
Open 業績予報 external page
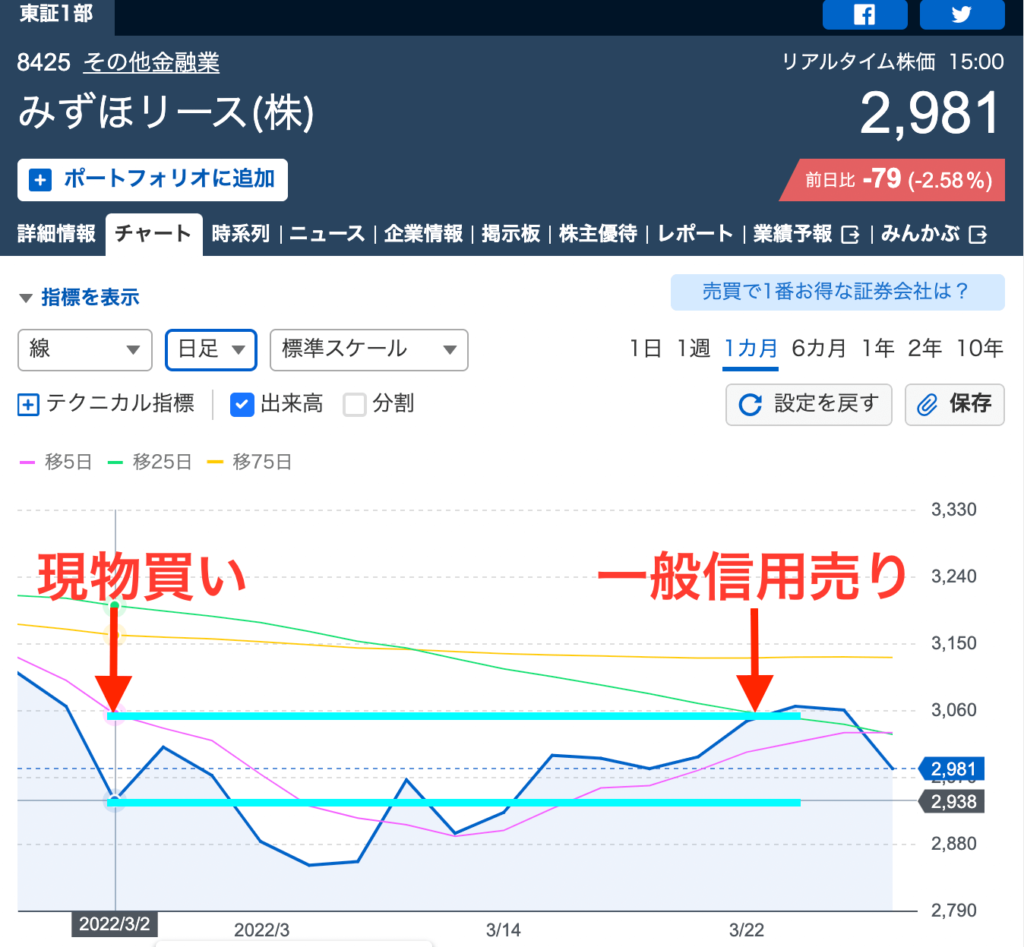pyautogui.click(x=806, y=234)
